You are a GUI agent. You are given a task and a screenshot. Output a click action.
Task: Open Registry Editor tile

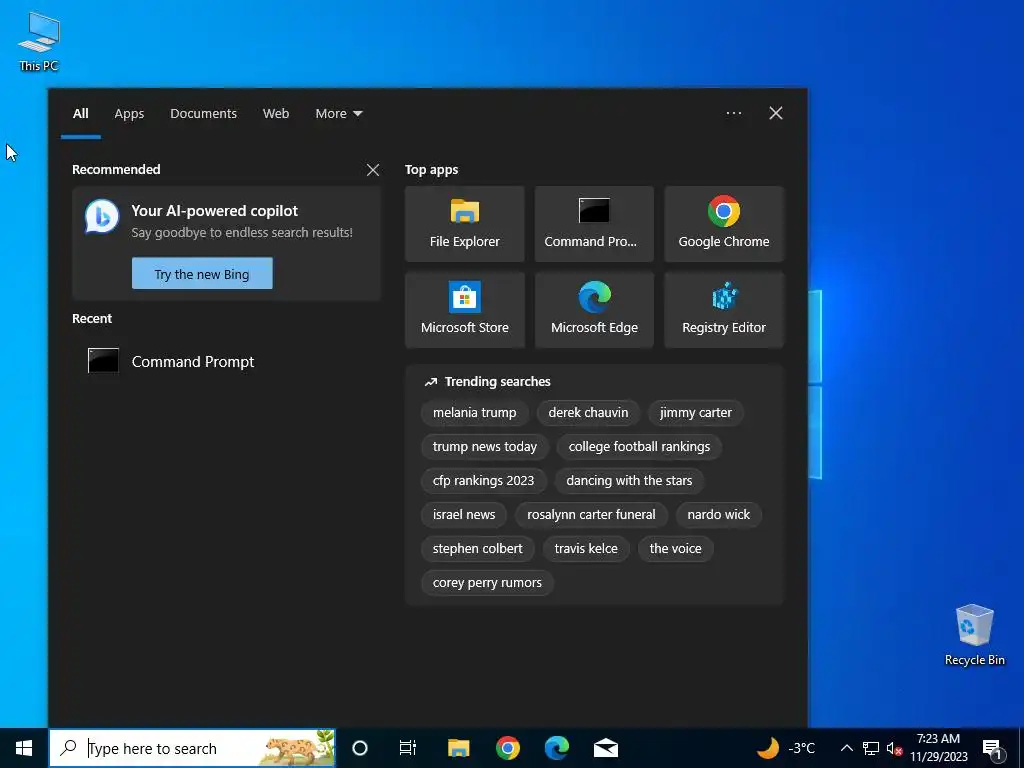tap(724, 310)
